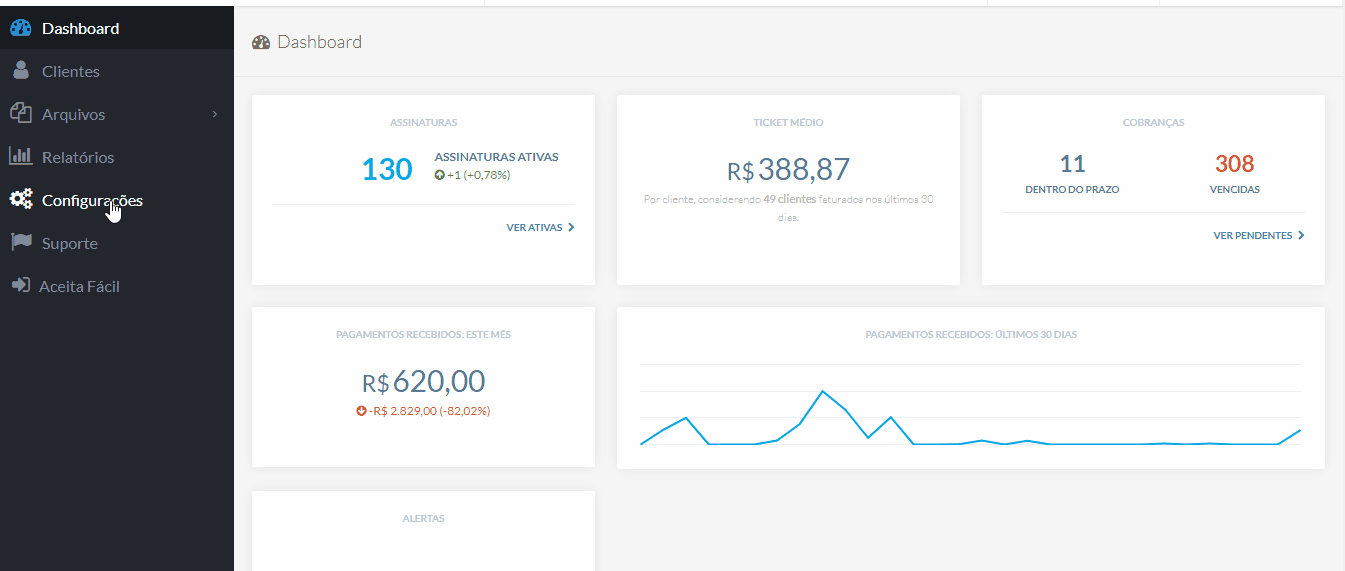Image resolution: width=1345 pixels, height=571 pixels.
Task: Click the red down-arrow icon beside -R$ 2.829,00
Action: (x=361, y=411)
